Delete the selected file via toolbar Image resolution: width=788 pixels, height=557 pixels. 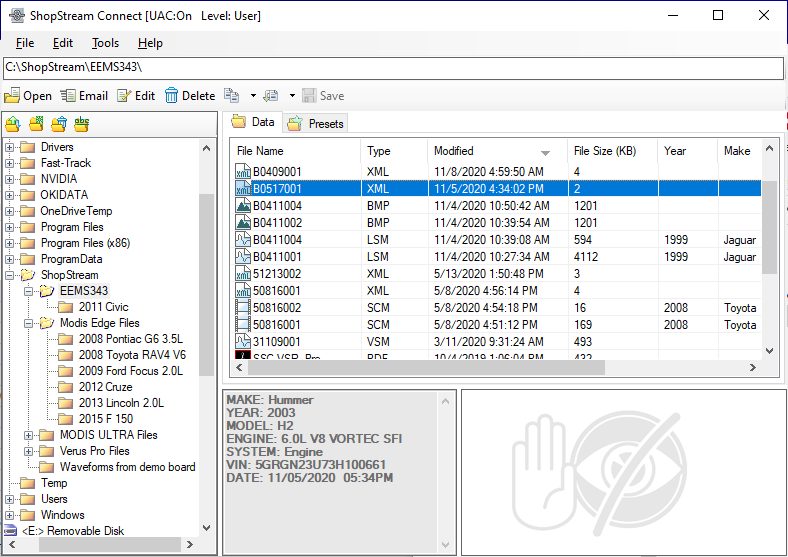coord(190,96)
